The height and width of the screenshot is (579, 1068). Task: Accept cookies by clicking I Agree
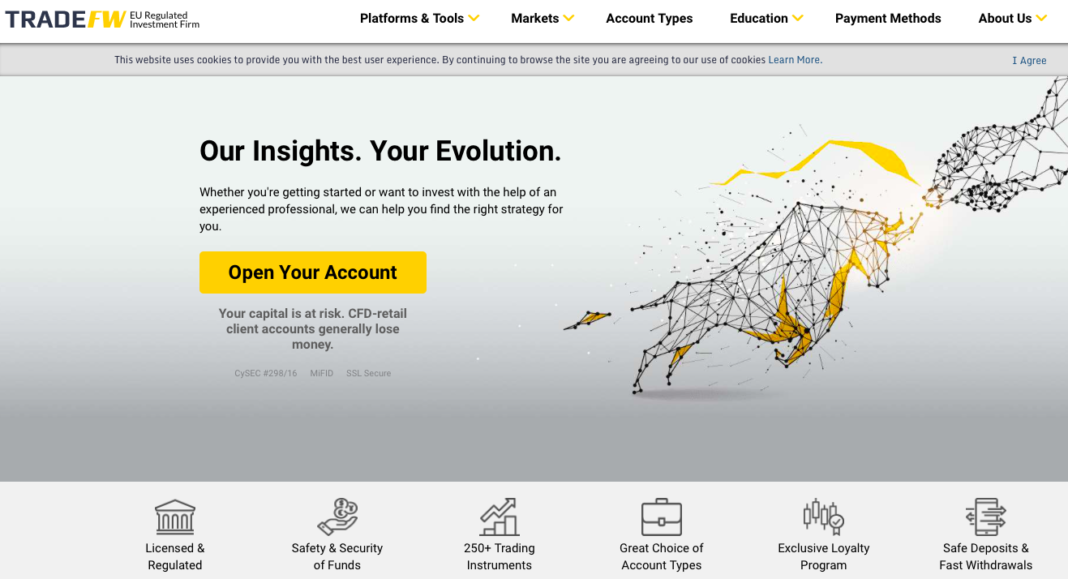(x=1029, y=60)
